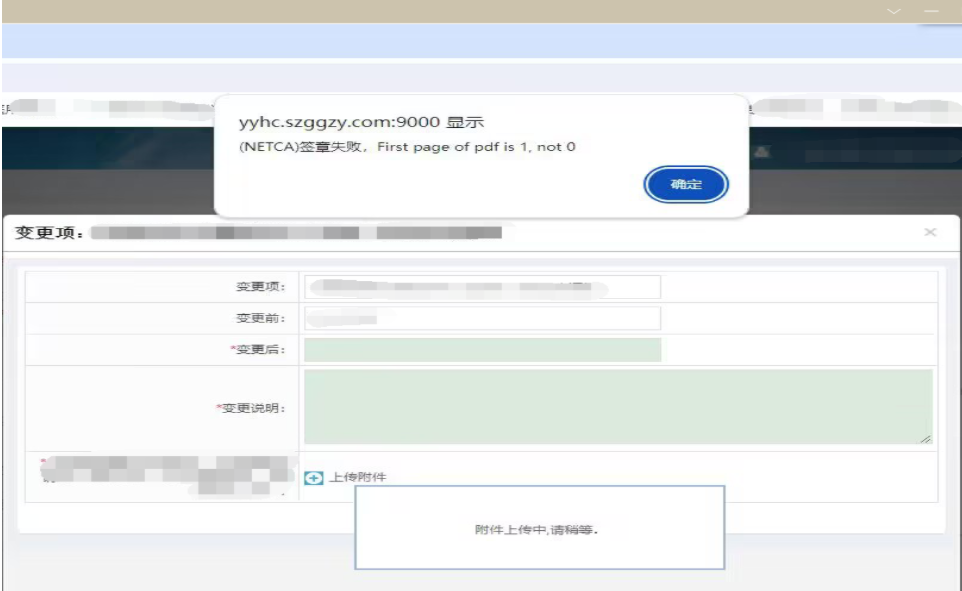The image size is (962, 591).
Task: Click the 变更项 read-only field
Action: pyautogui.click(x=482, y=287)
